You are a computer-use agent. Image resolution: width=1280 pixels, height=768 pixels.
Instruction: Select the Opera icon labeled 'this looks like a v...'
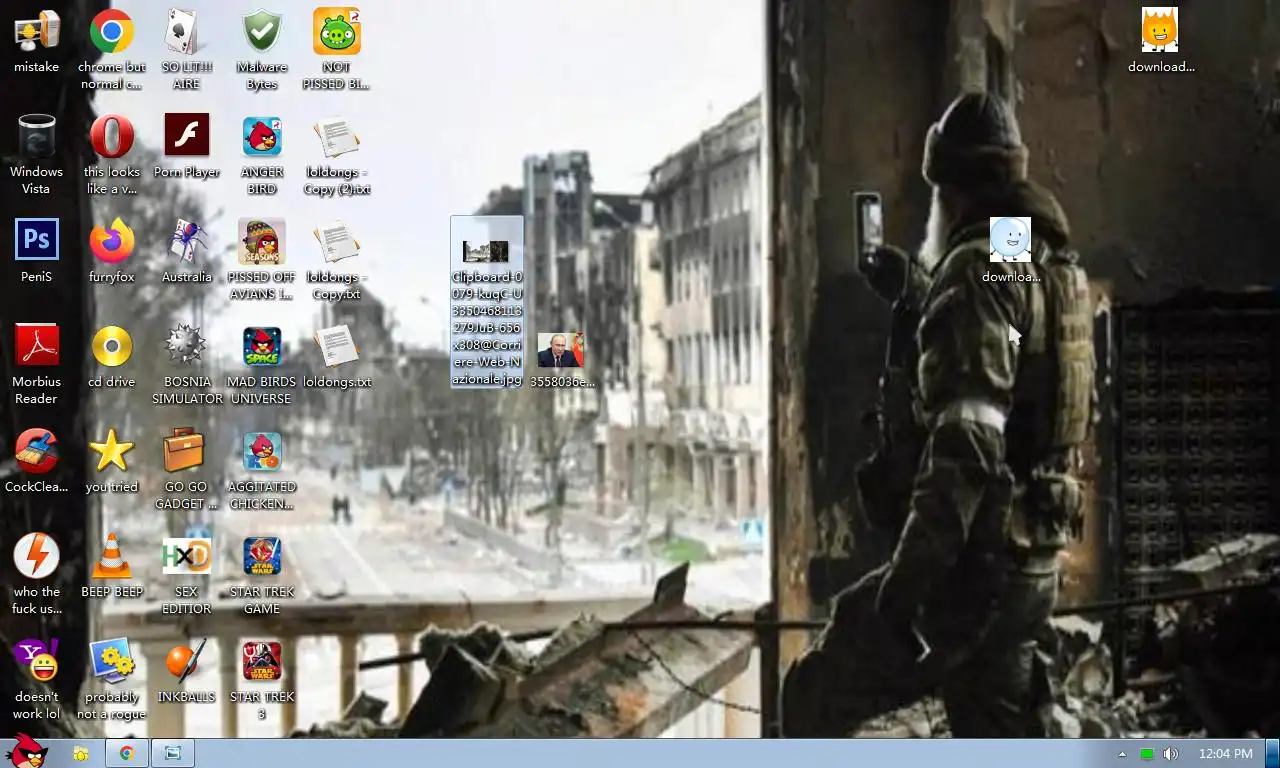pos(112,154)
